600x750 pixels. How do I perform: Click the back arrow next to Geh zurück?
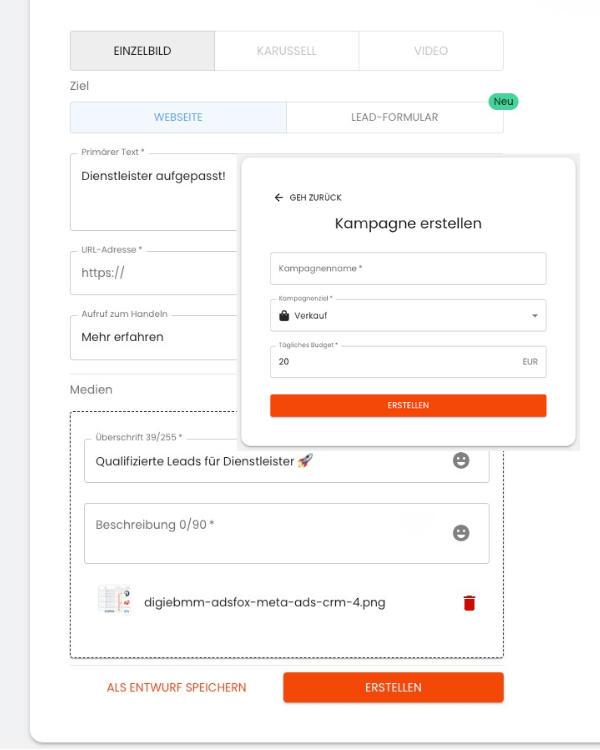click(278, 198)
